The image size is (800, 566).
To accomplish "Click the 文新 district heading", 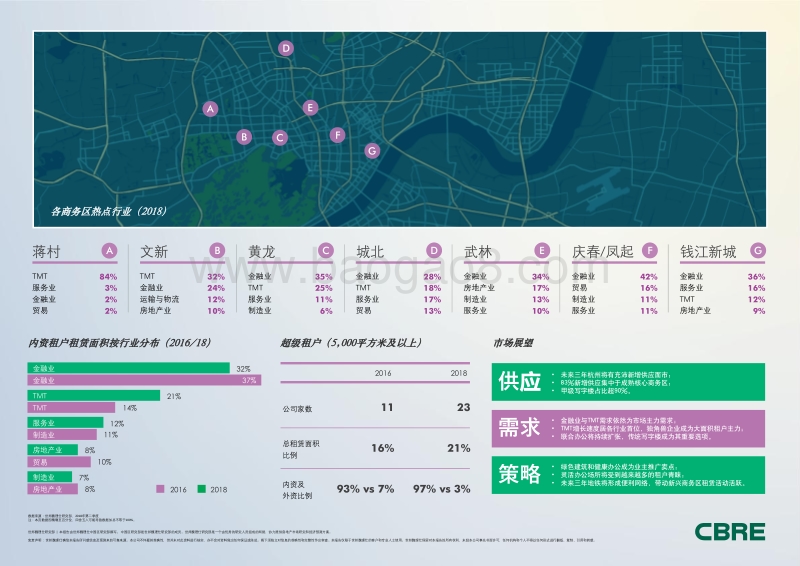I will [x=154, y=252].
